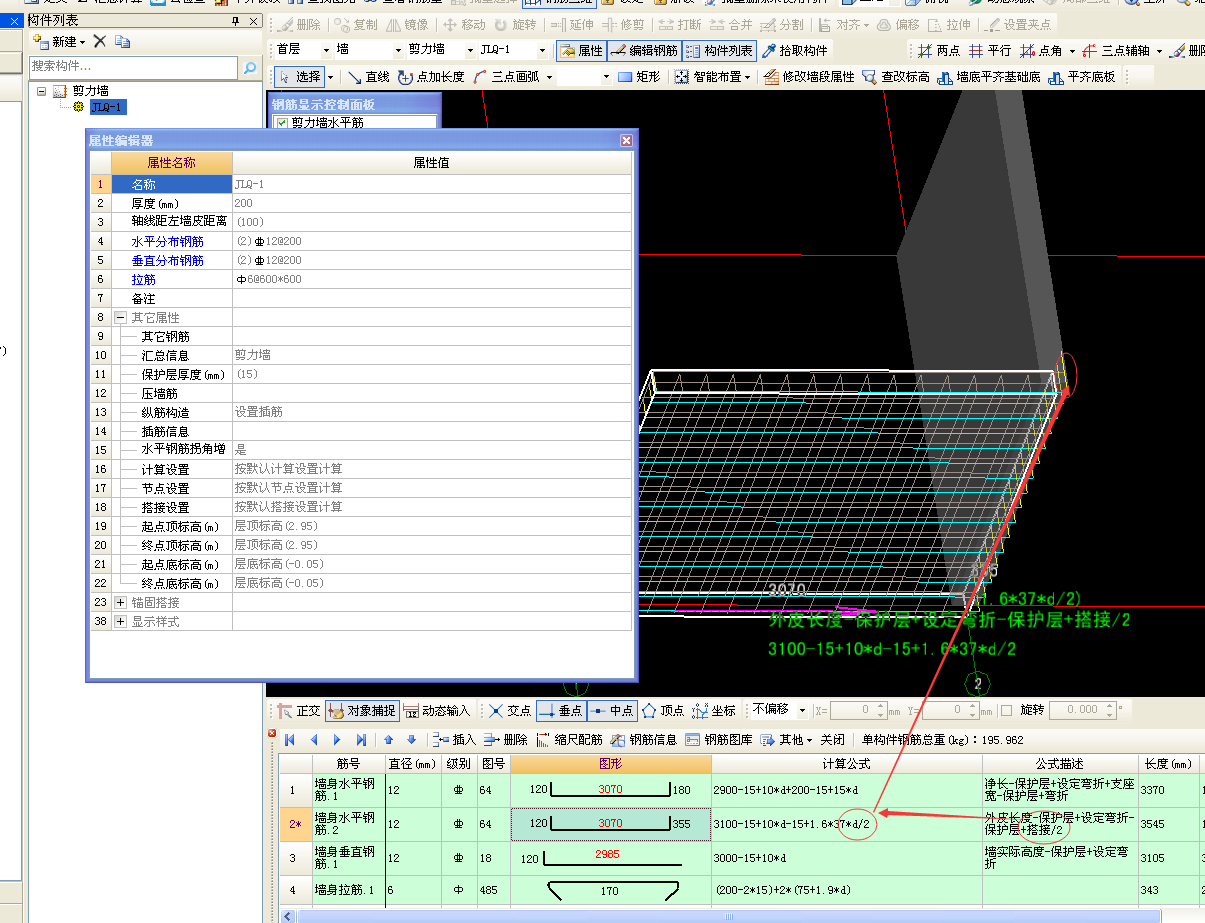The height and width of the screenshot is (923, 1205).
Task: Toggle 交点 intersection snap
Action: click(510, 711)
